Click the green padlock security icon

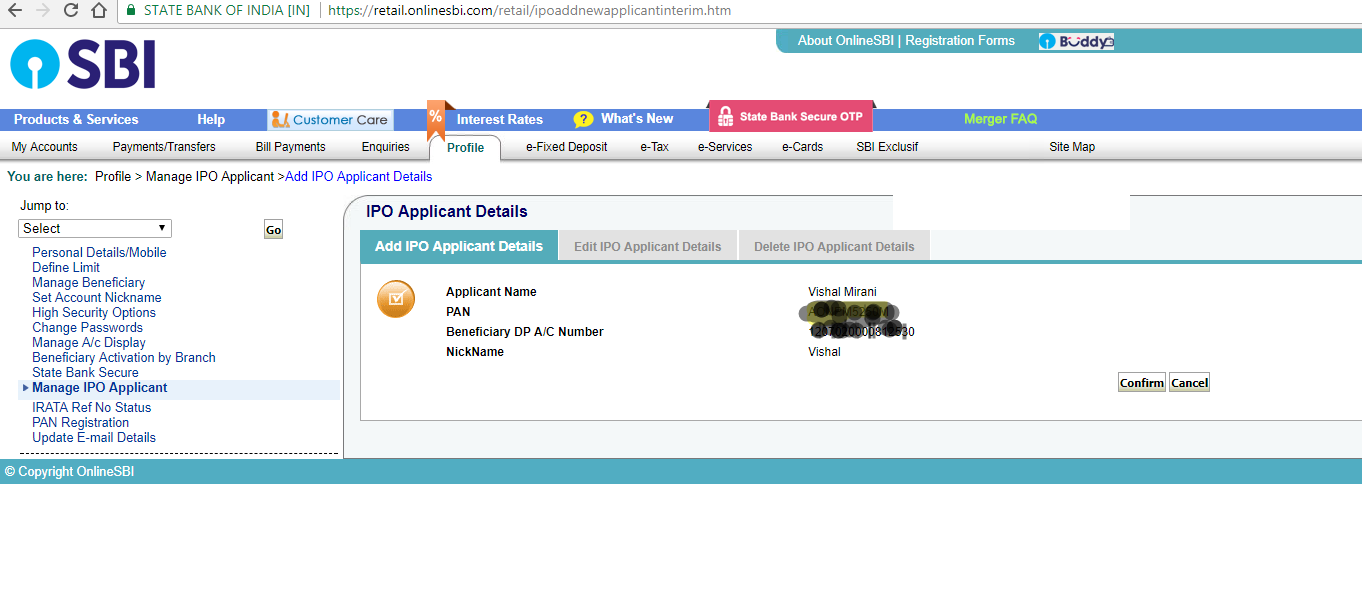pos(131,11)
